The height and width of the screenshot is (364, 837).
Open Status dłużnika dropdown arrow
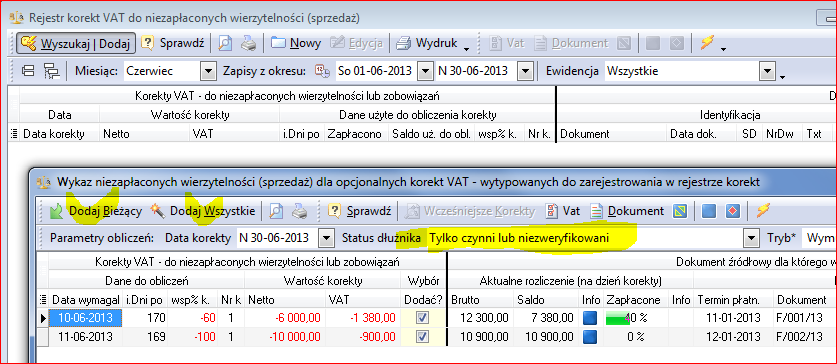(x=752, y=238)
